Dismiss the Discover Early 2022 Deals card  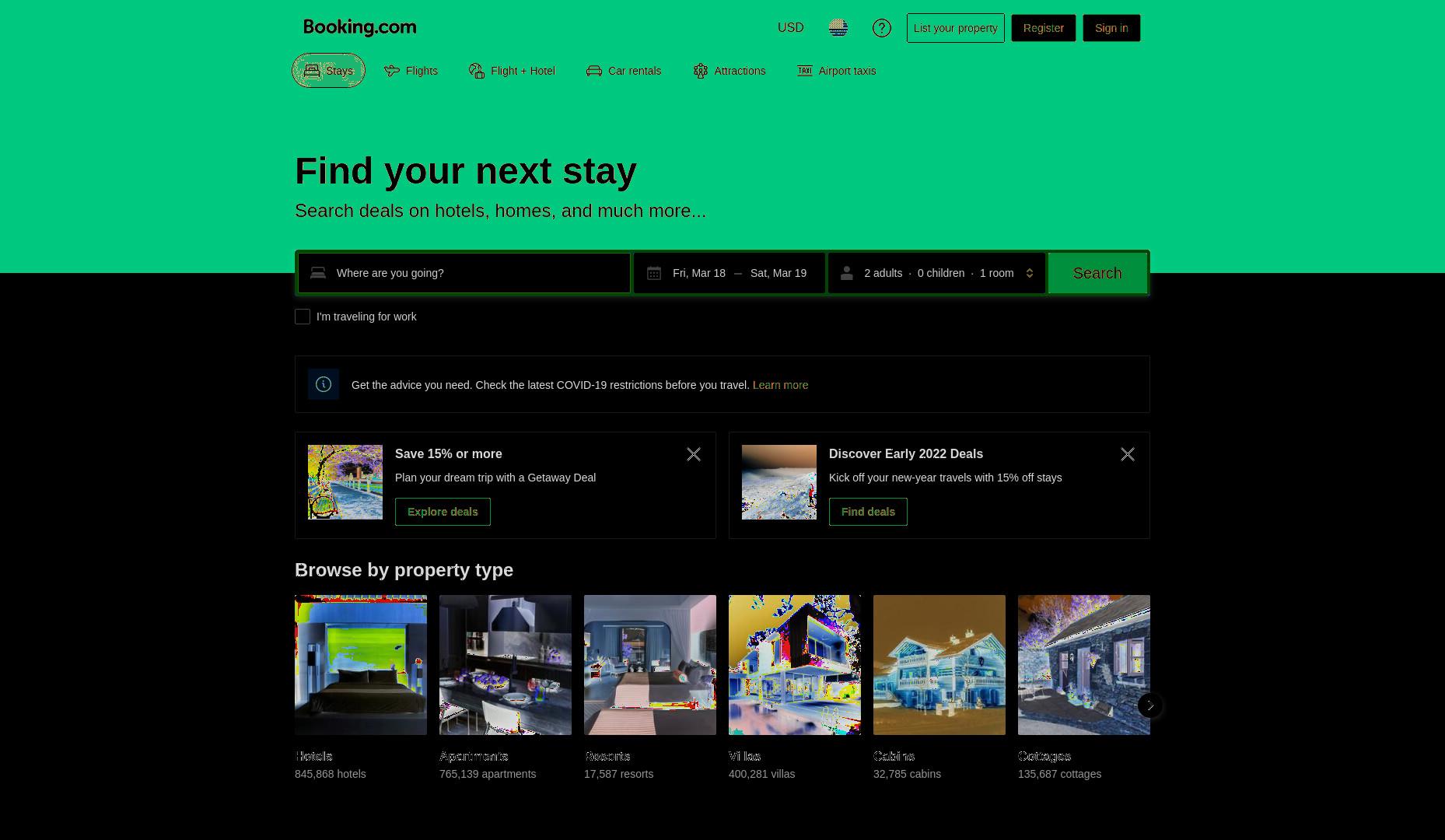tap(1128, 454)
